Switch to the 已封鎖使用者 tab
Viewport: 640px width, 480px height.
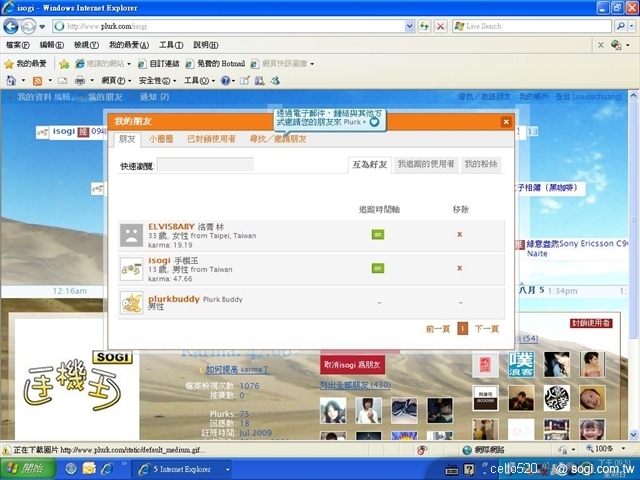coord(211,139)
